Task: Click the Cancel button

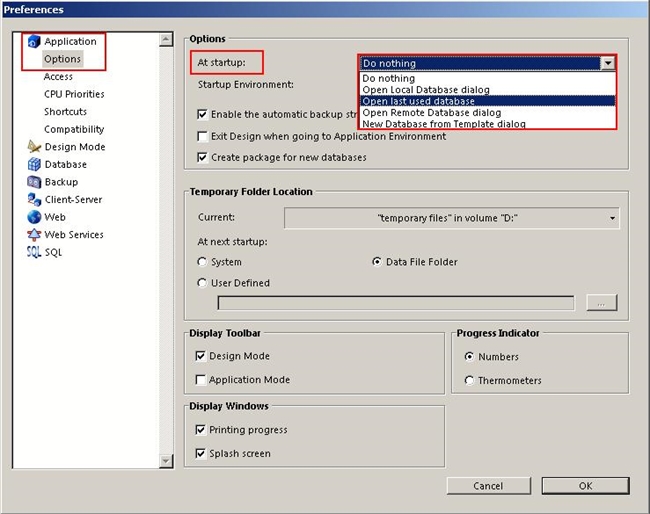Action: (488, 486)
